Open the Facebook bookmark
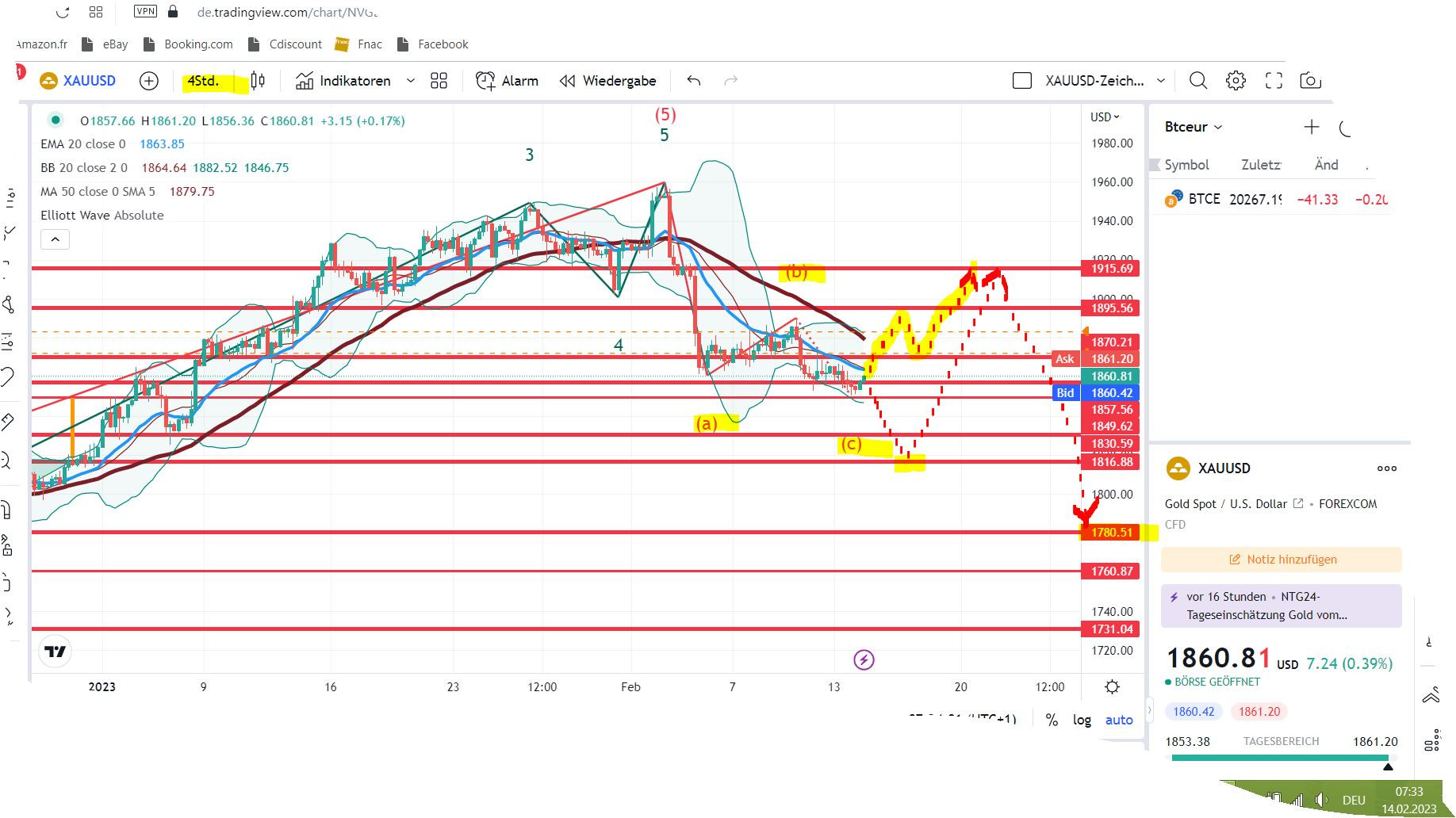This screenshot has width=1456, height=818. coord(432,44)
